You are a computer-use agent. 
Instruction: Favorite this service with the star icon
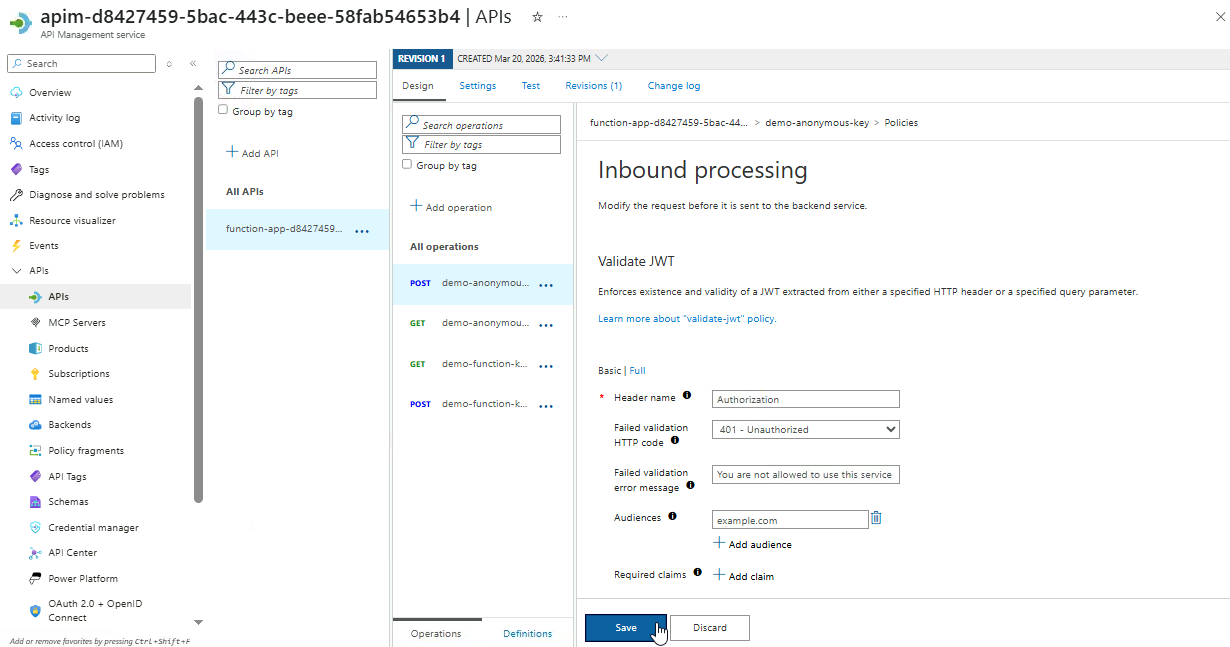tap(537, 17)
